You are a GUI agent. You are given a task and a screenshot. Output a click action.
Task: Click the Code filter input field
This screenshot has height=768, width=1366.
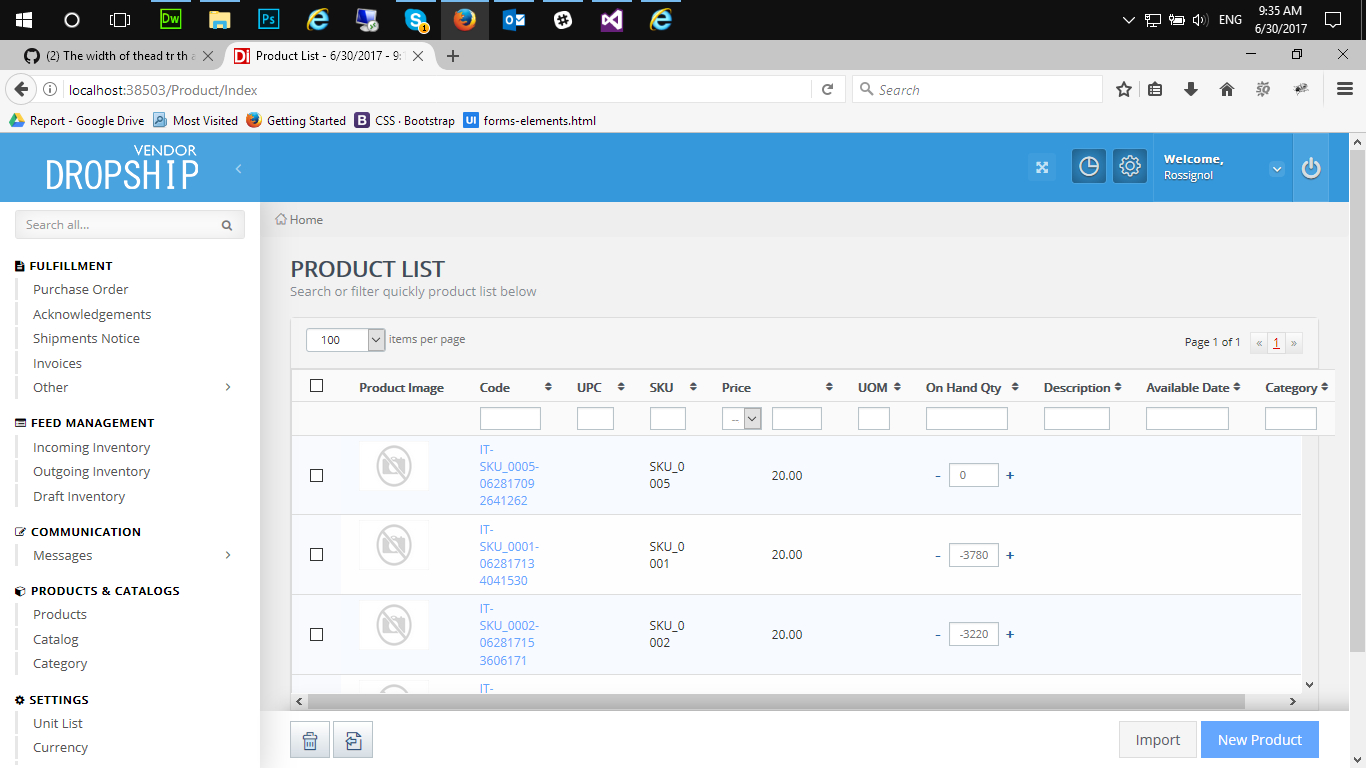(x=510, y=419)
